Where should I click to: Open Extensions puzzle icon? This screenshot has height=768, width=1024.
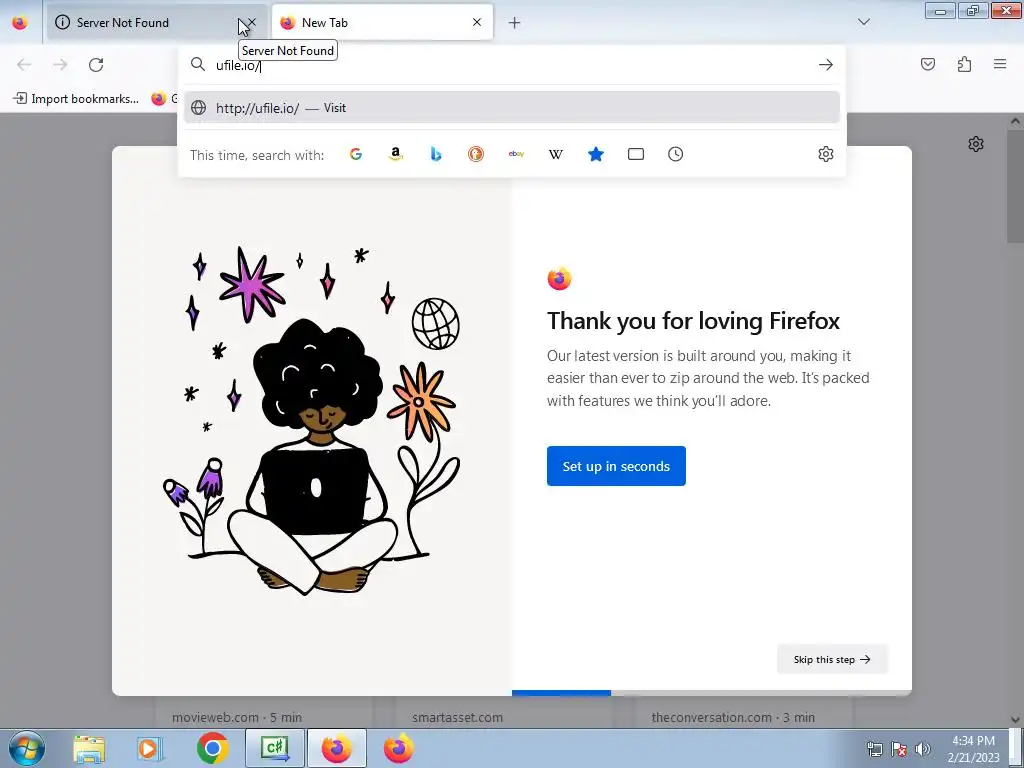[x=964, y=64]
